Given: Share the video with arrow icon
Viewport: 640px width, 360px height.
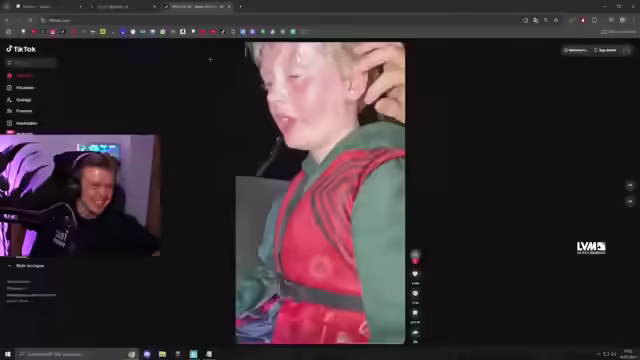Looking at the screenshot, I should pyautogui.click(x=415, y=333).
